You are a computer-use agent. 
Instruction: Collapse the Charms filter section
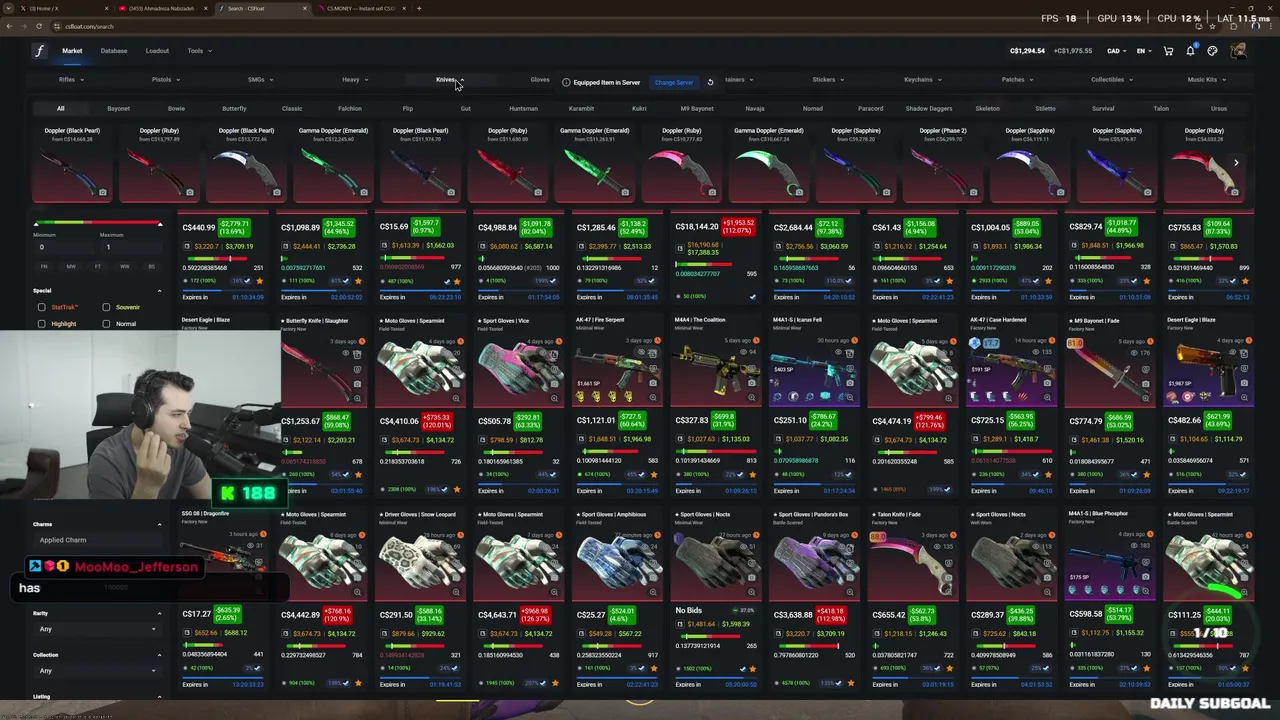coord(159,524)
